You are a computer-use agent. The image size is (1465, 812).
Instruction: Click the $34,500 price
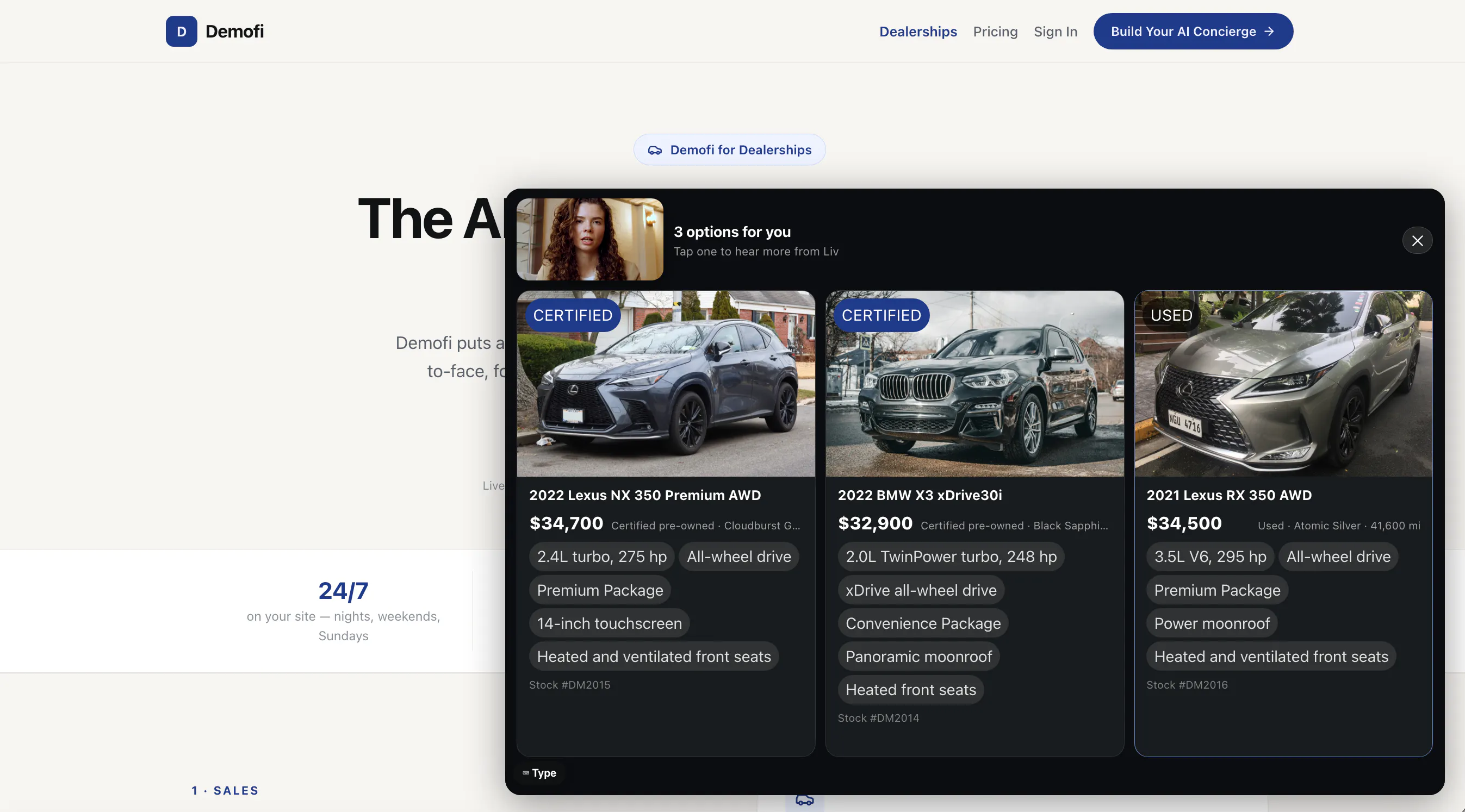click(x=1184, y=523)
